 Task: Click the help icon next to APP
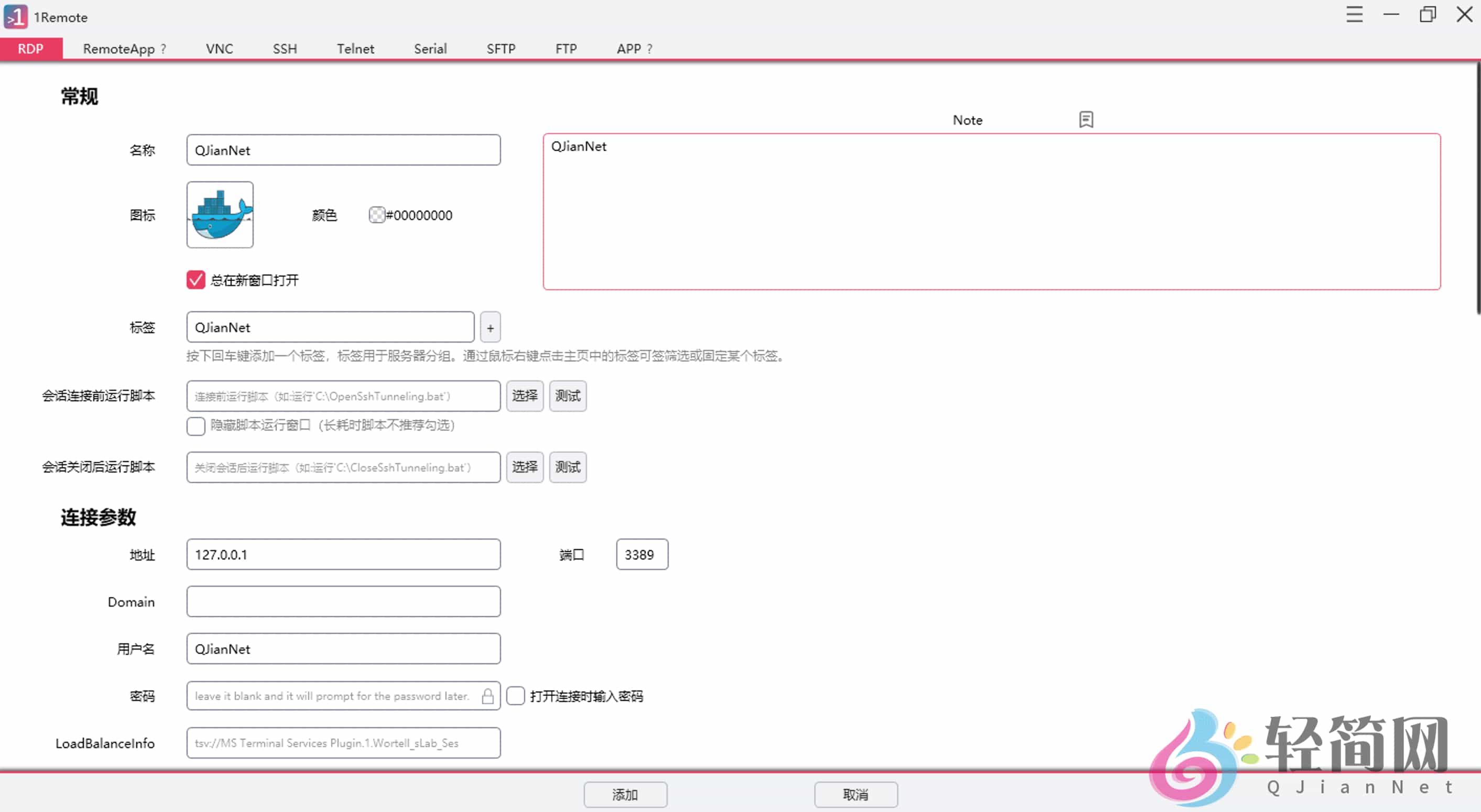[x=650, y=48]
